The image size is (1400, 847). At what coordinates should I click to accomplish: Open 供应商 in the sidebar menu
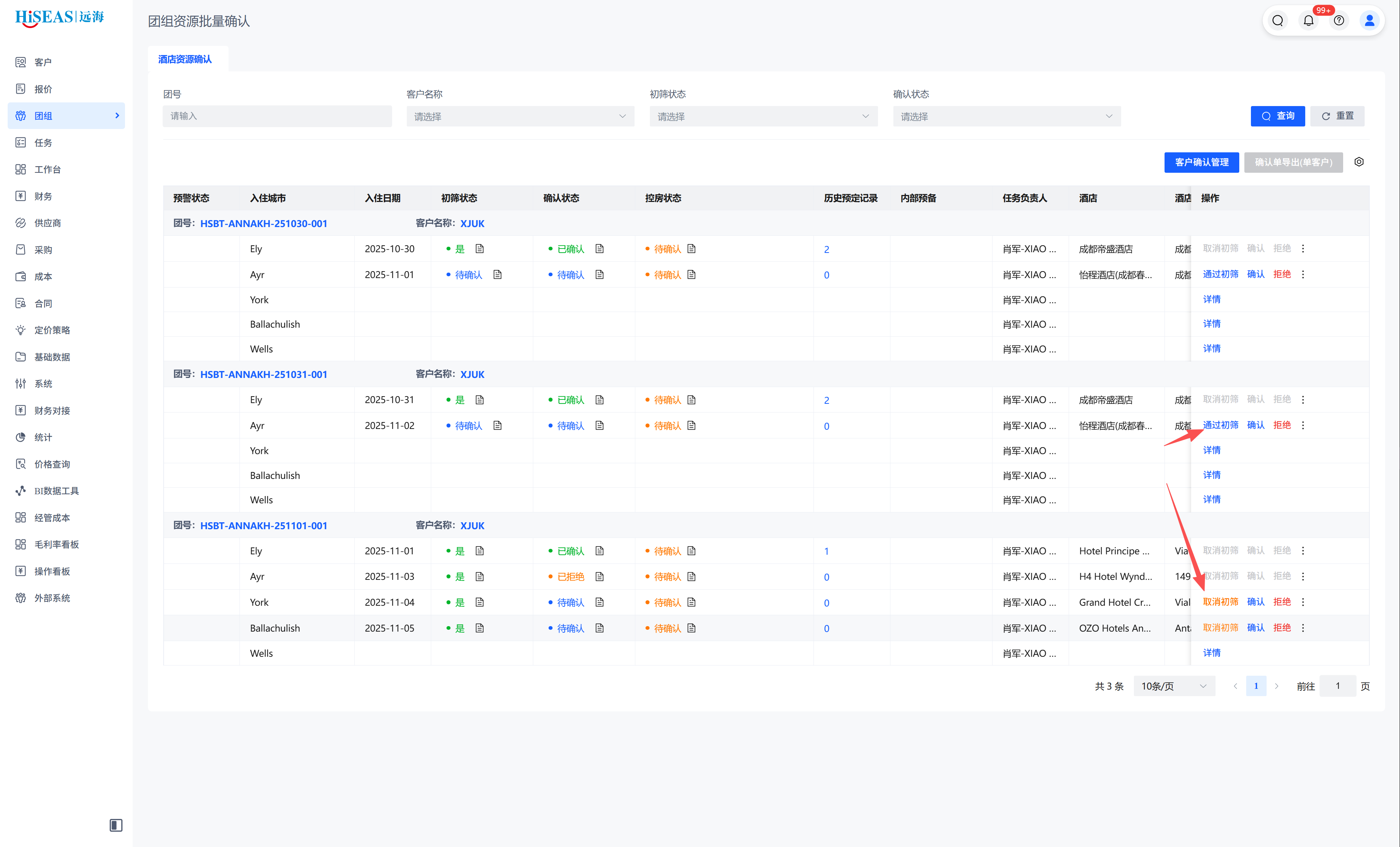tap(48, 223)
